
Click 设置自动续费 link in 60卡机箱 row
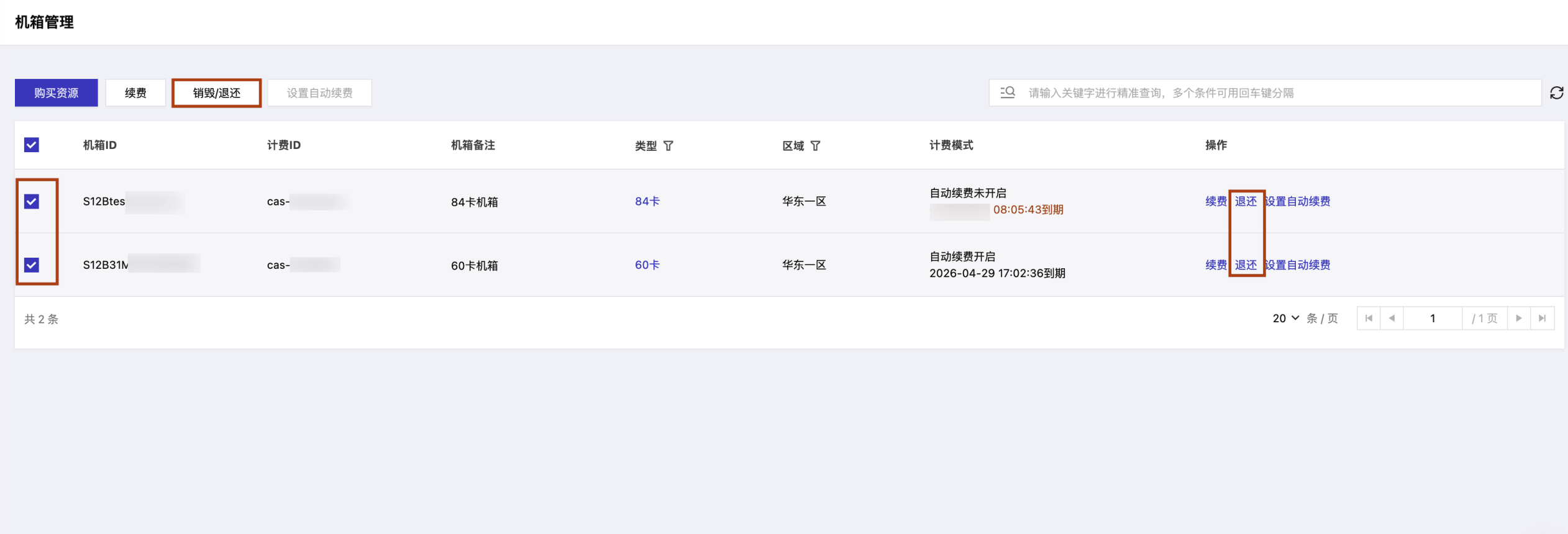(1298, 265)
